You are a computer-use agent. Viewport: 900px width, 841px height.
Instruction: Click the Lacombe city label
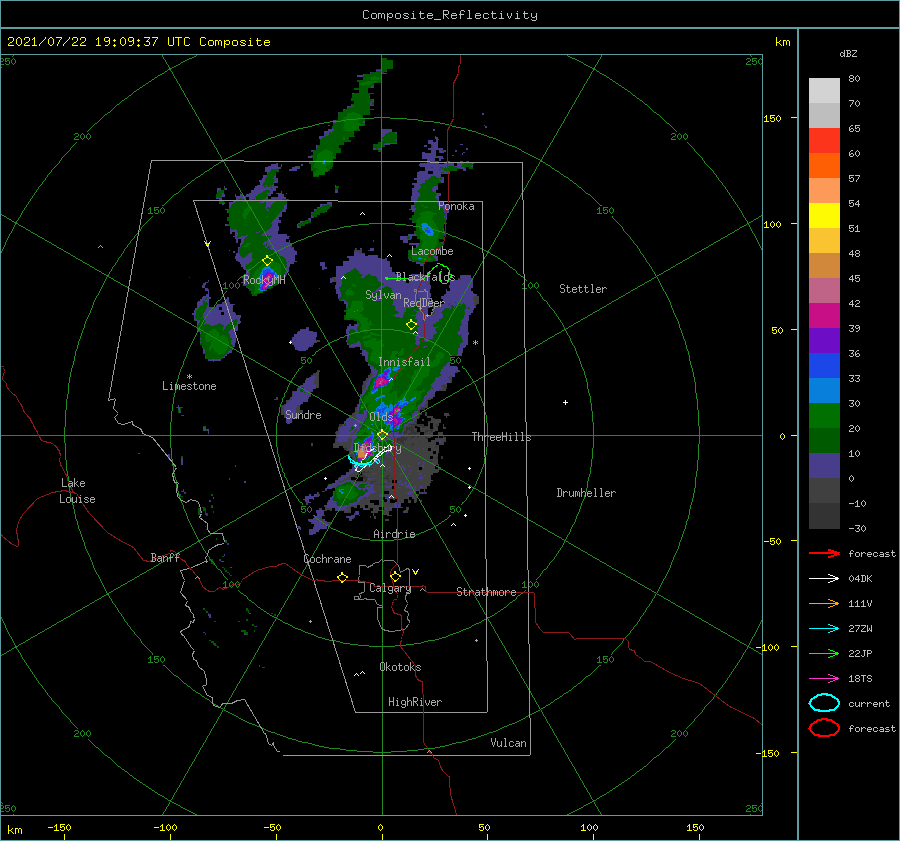pyautogui.click(x=432, y=251)
